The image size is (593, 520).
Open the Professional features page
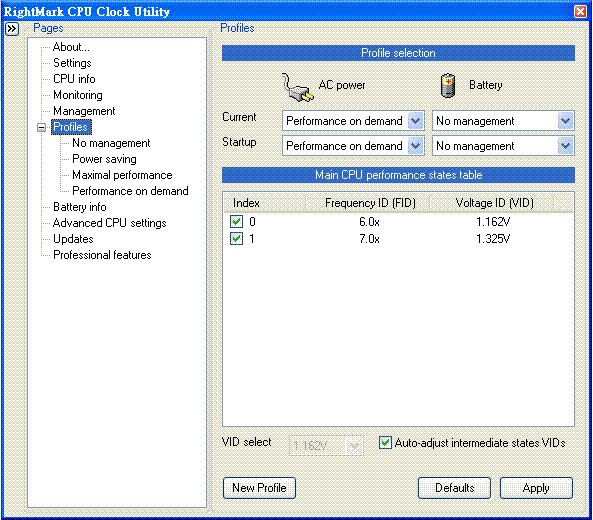click(x=102, y=255)
